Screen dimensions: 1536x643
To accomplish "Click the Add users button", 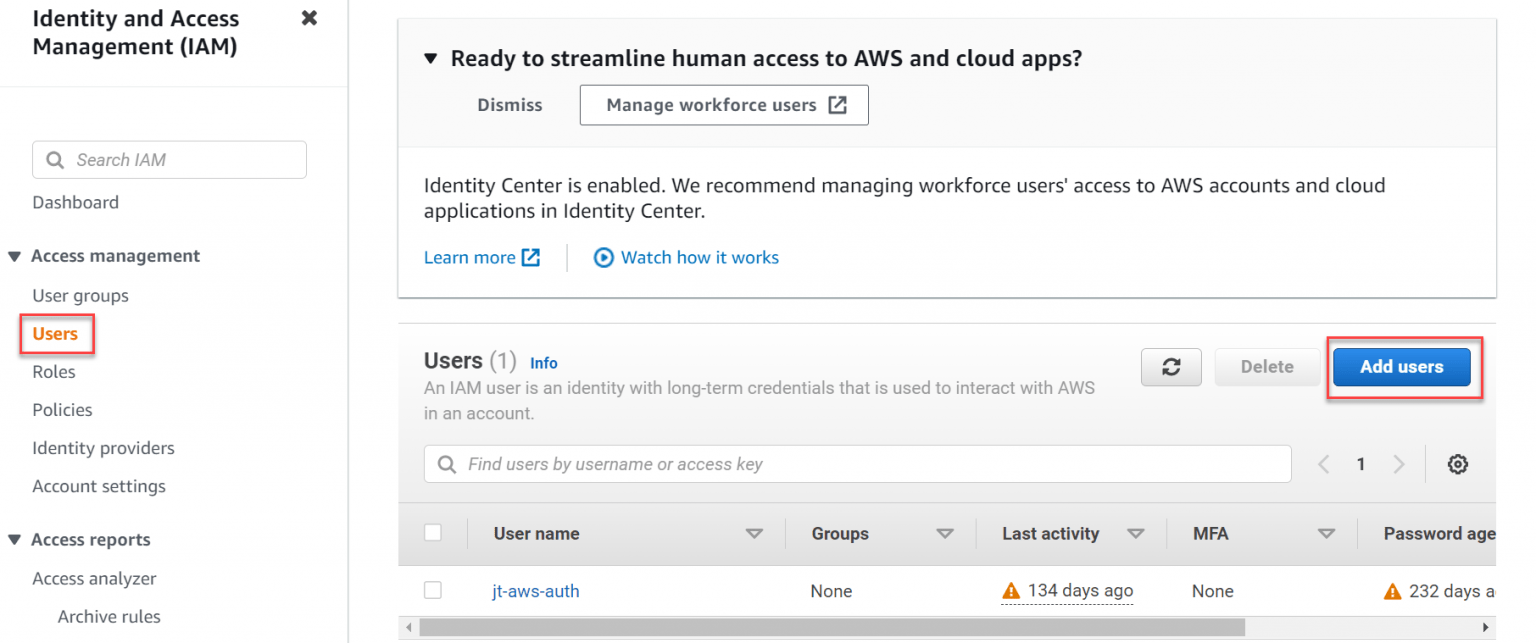I will (1402, 367).
